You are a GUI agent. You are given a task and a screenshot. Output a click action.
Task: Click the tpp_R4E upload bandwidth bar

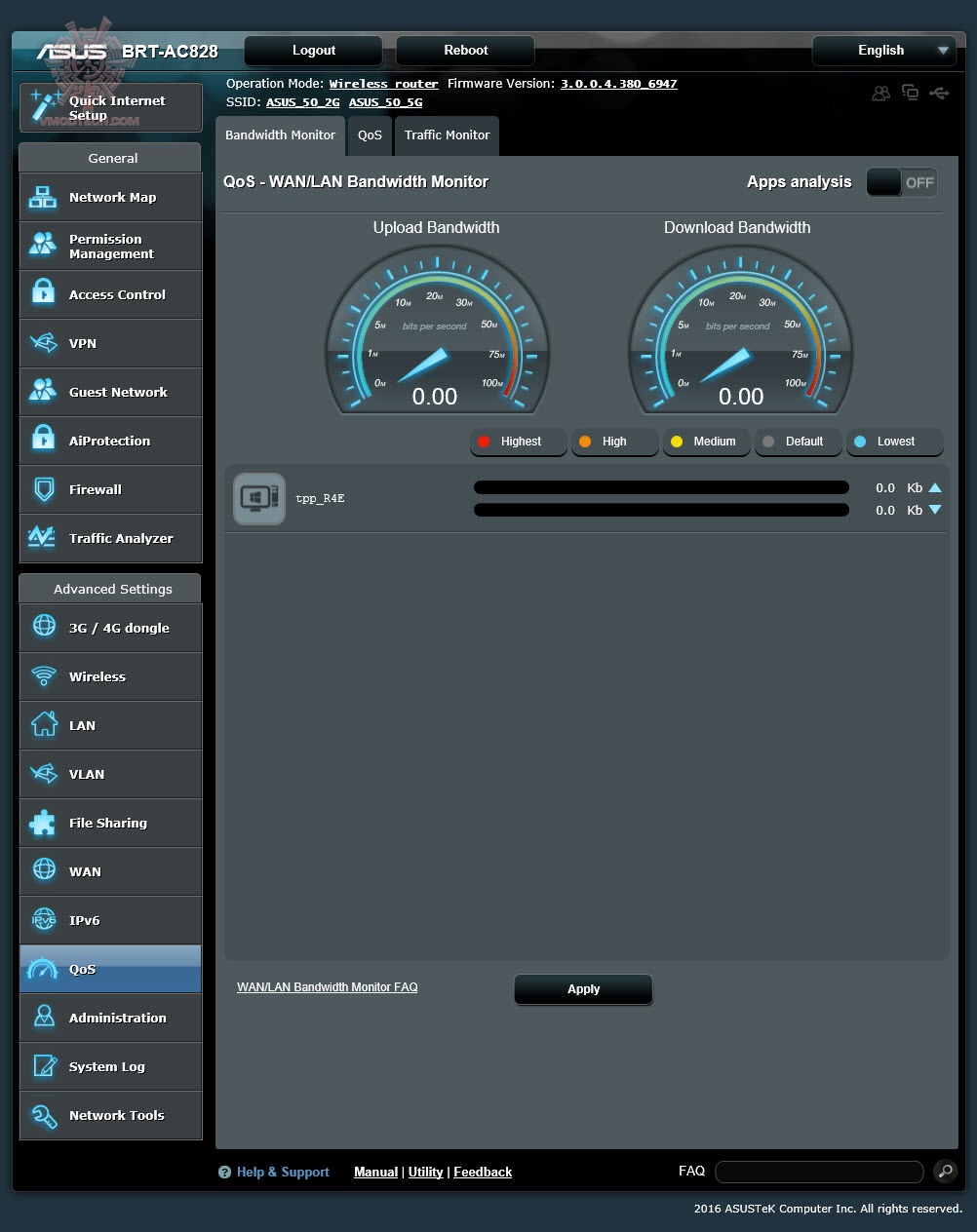(x=661, y=487)
